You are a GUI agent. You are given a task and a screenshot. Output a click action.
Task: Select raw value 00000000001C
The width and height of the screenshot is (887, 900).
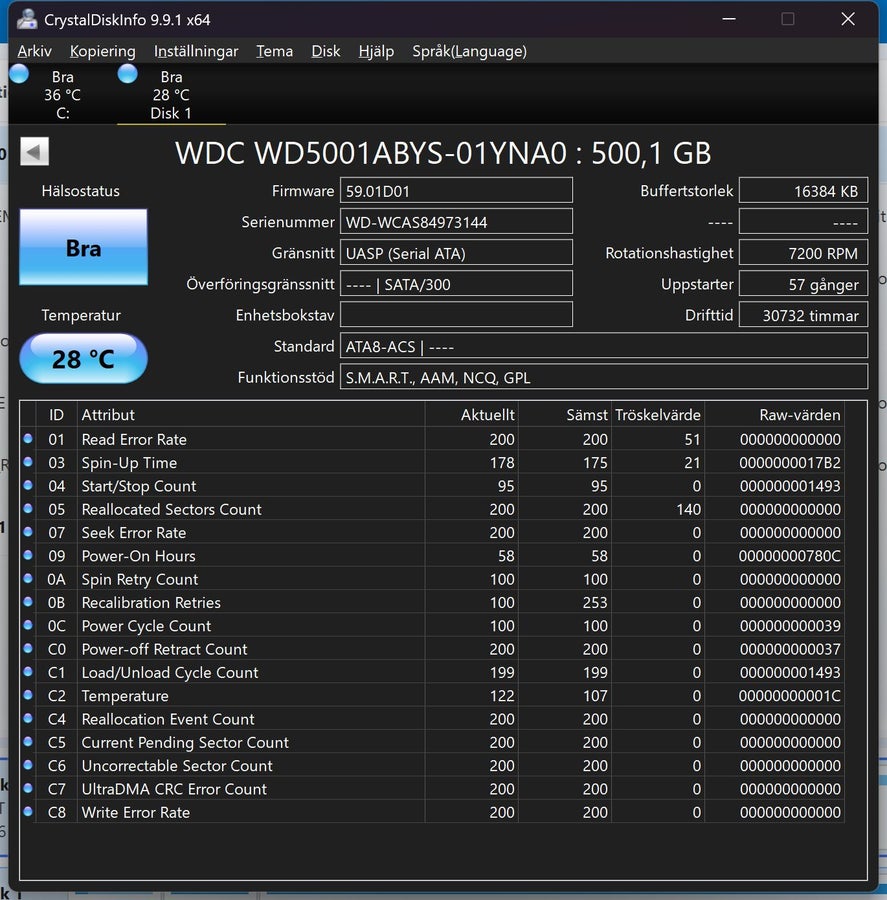pos(790,696)
